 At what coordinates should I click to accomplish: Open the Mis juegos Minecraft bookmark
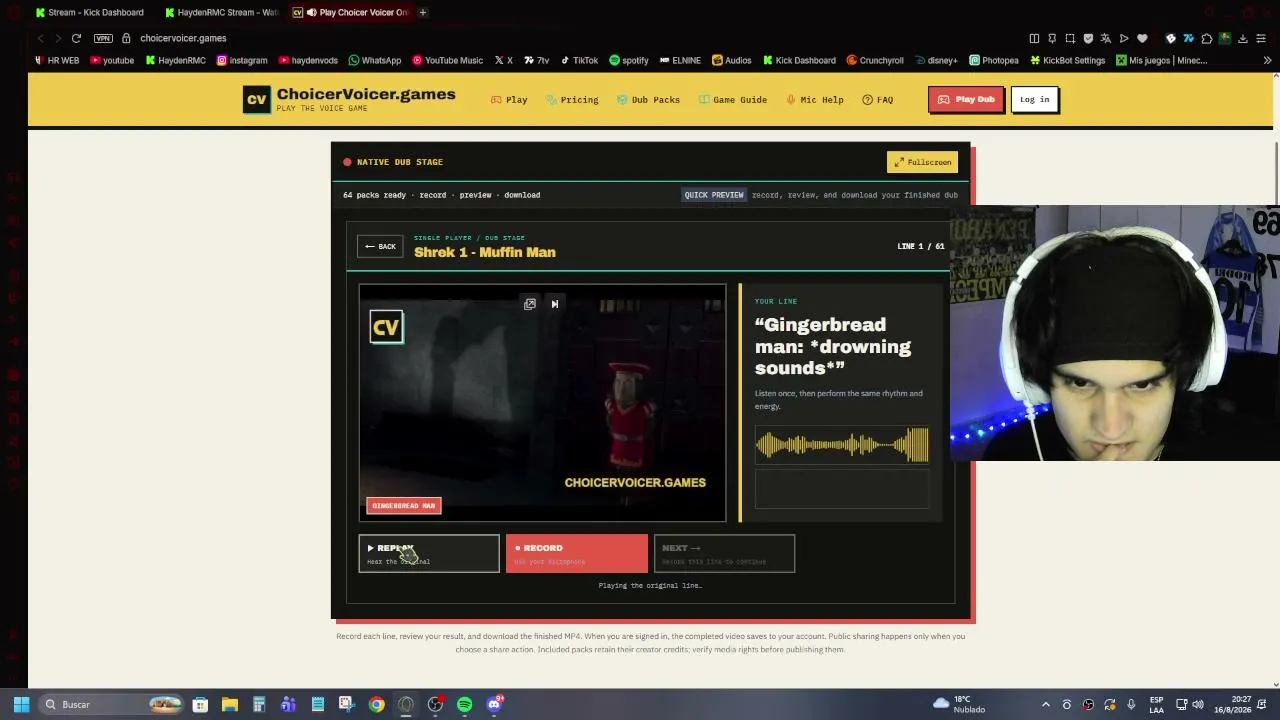tap(1161, 60)
